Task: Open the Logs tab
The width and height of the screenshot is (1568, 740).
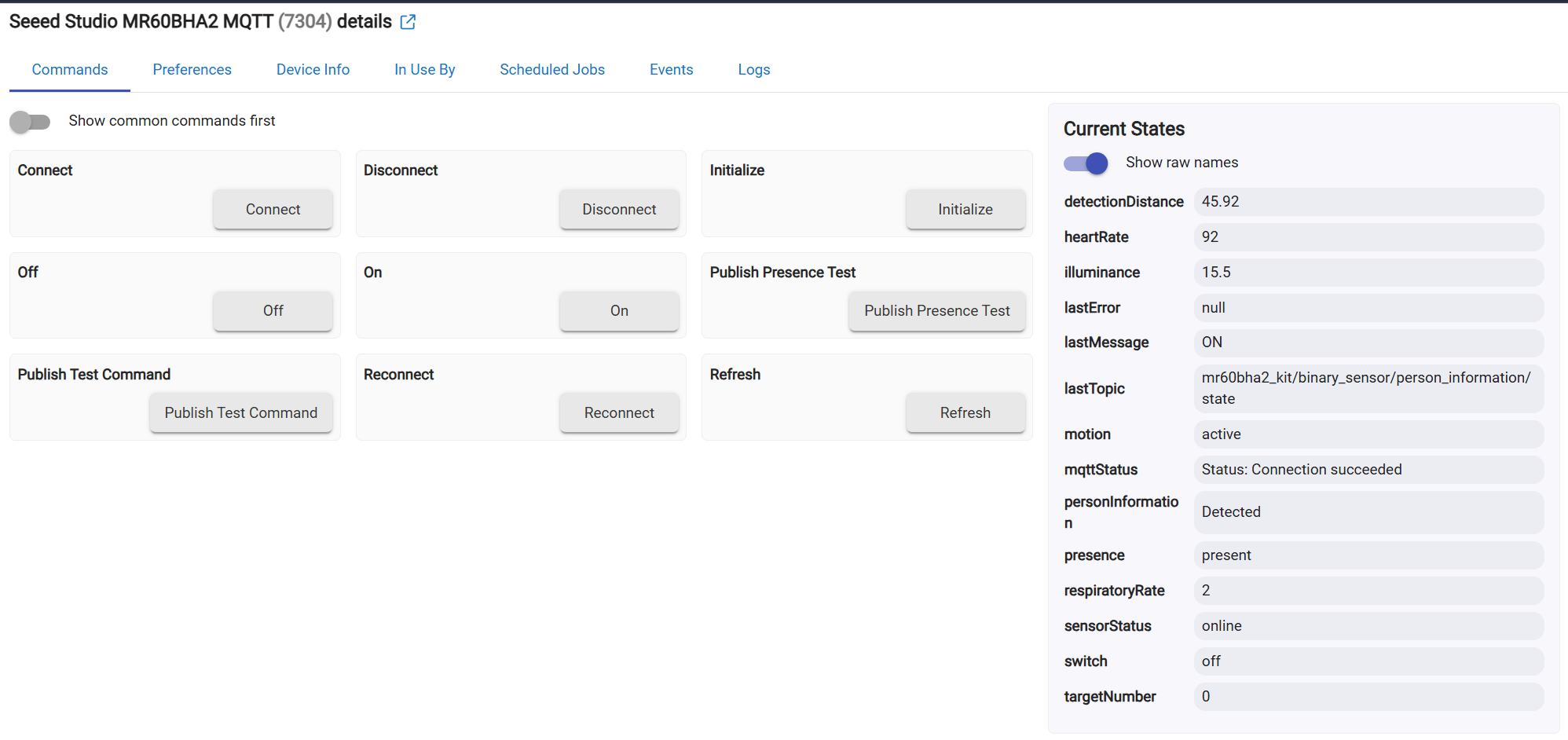Action: (x=754, y=70)
